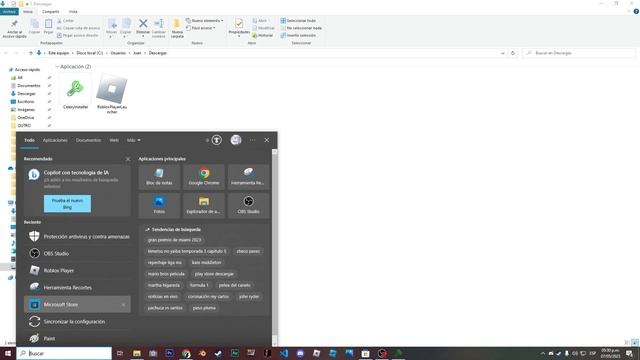Refresh the Descargas folder view
This screenshot has height=360, width=640.
(513, 53)
